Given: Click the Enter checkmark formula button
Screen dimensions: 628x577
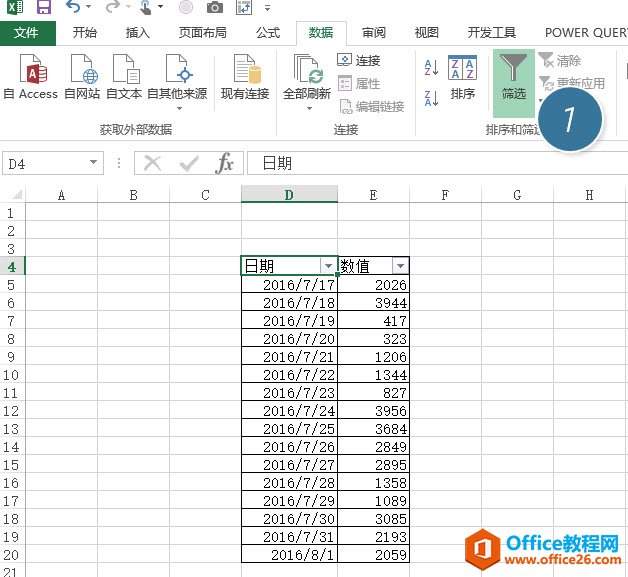Looking at the screenshot, I should click(189, 163).
